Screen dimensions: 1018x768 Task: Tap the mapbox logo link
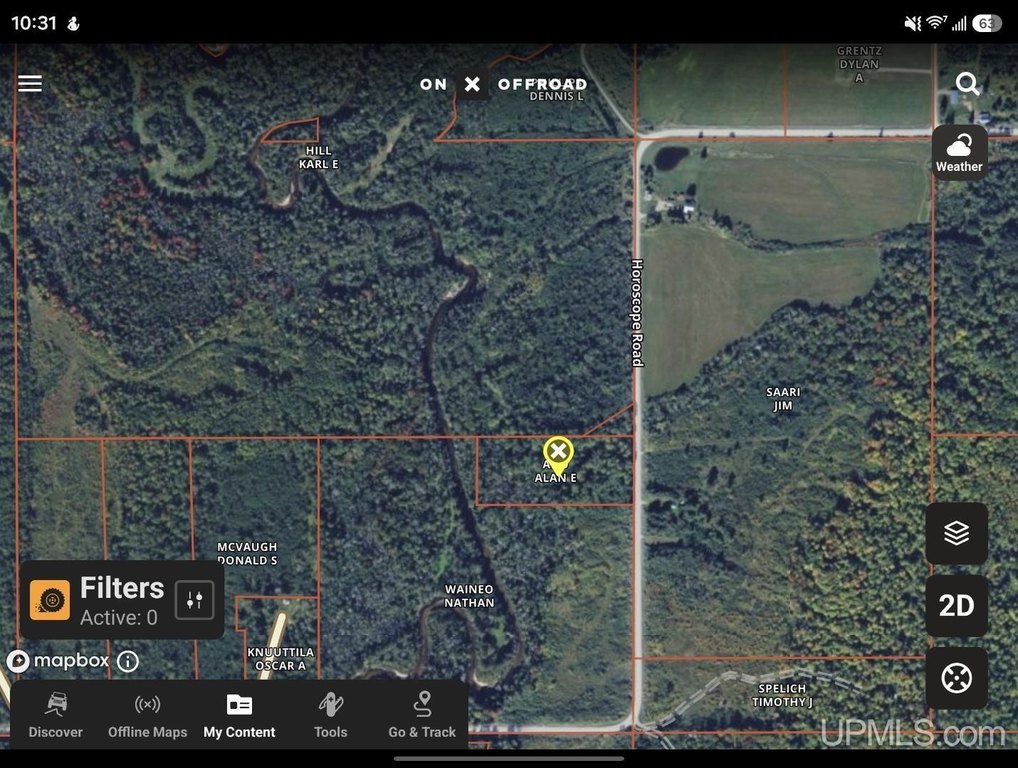click(x=58, y=661)
